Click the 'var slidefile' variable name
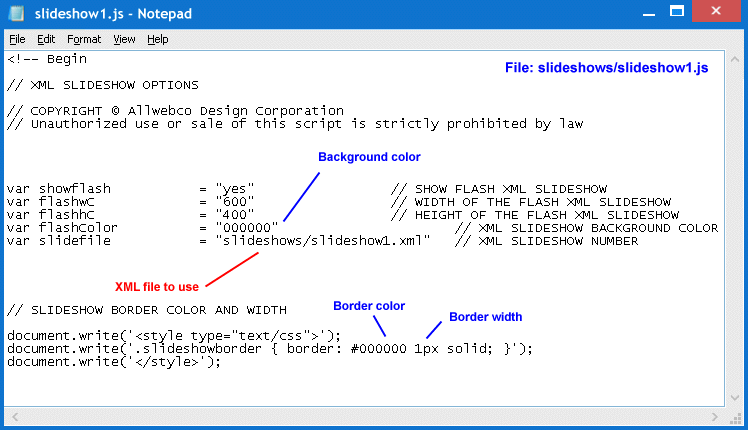Image resolution: width=748 pixels, height=430 pixels. pos(59,241)
